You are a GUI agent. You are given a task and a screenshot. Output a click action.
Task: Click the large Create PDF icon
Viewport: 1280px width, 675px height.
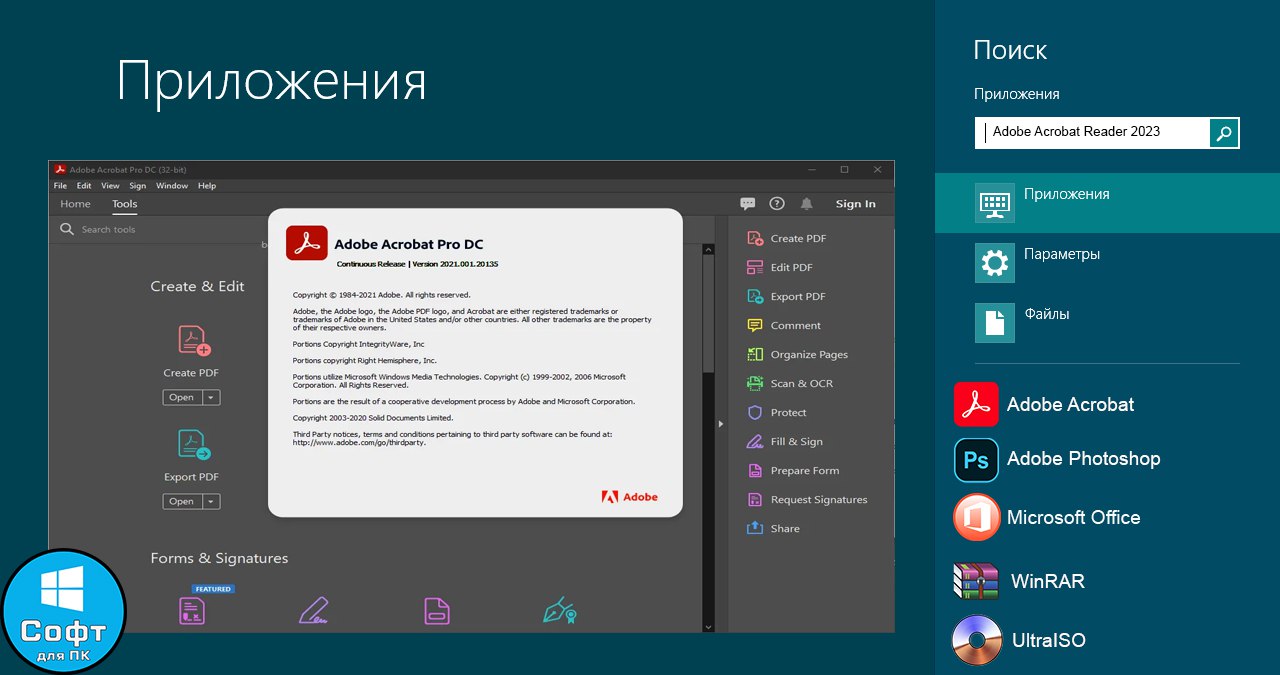193,341
